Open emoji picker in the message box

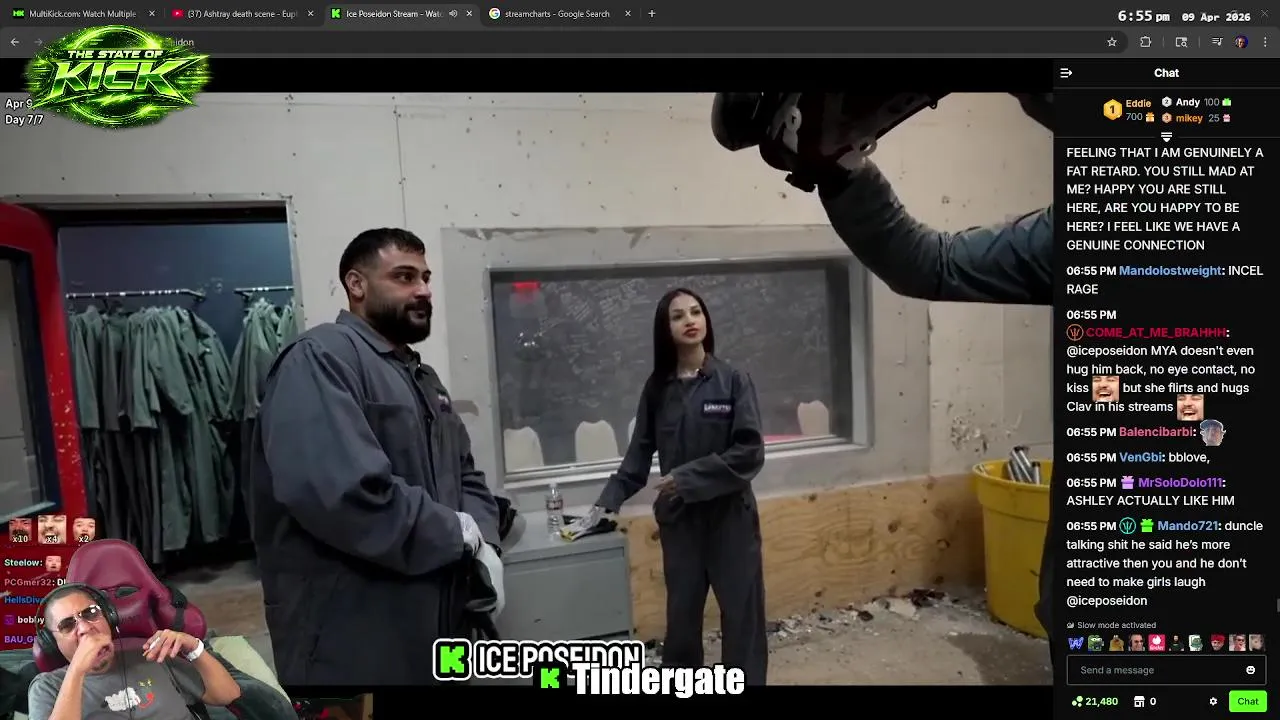(1250, 670)
